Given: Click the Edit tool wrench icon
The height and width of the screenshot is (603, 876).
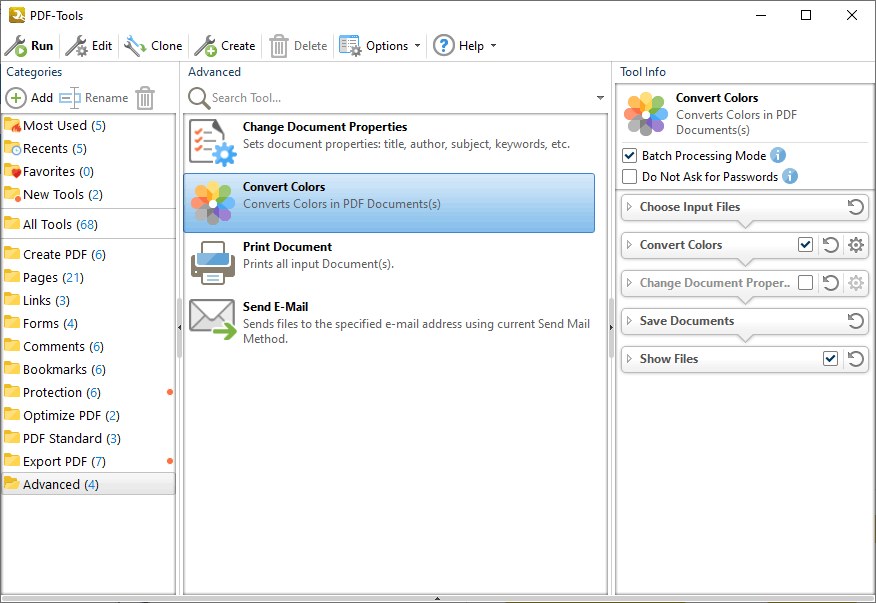Looking at the screenshot, I should coord(77,46).
